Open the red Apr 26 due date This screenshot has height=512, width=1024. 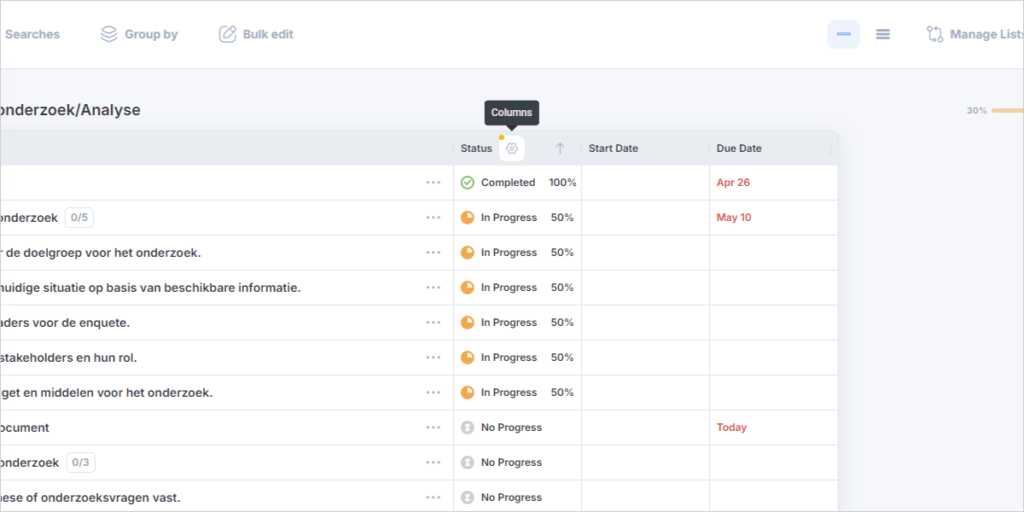pyautogui.click(x=733, y=183)
